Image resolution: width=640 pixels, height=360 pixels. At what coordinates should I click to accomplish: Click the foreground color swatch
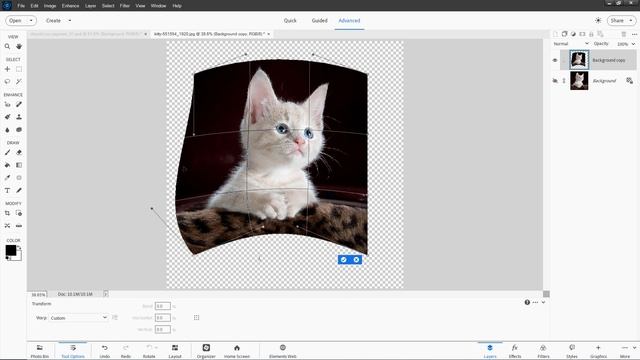(x=11, y=250)
